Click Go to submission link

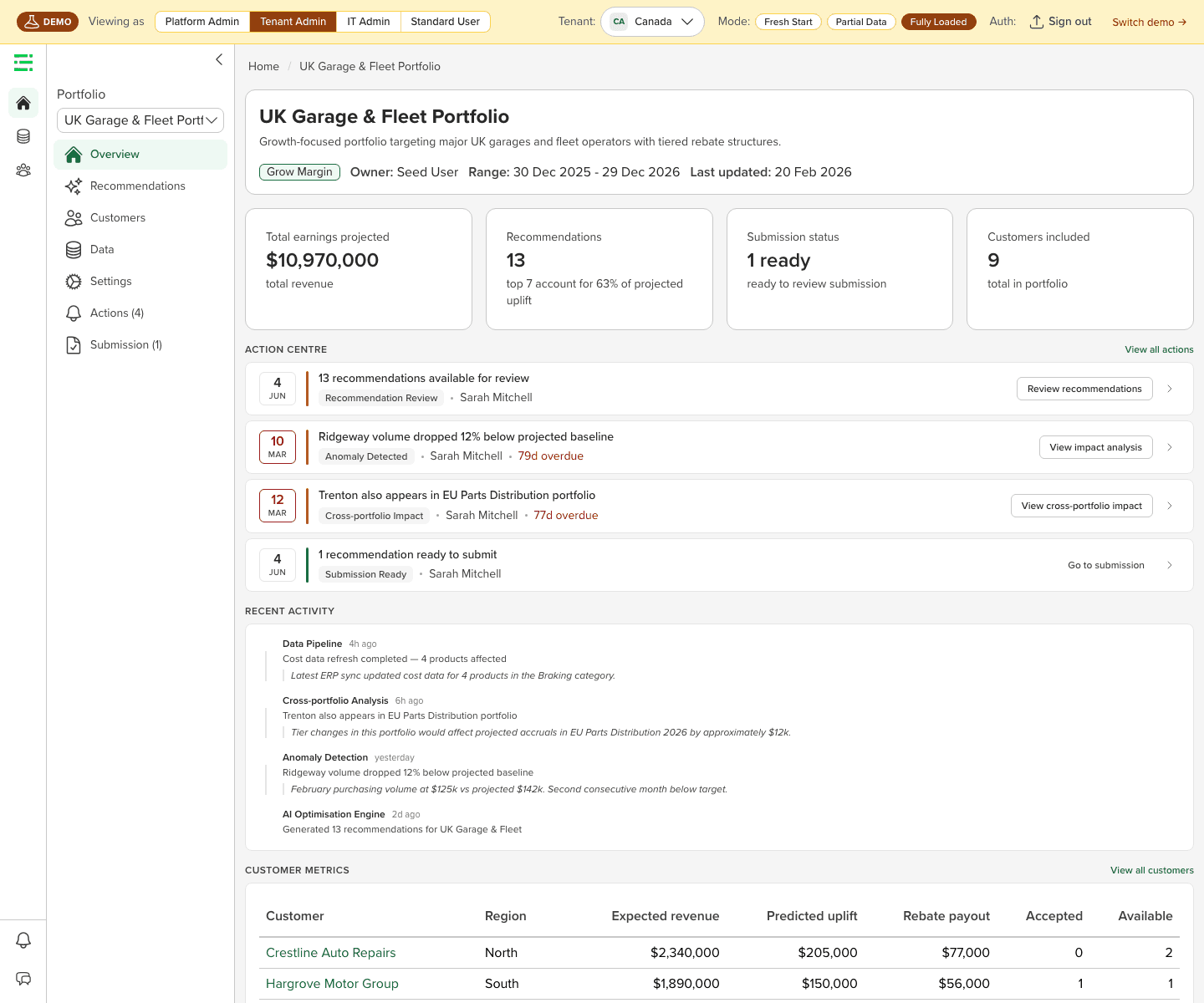1106,565
